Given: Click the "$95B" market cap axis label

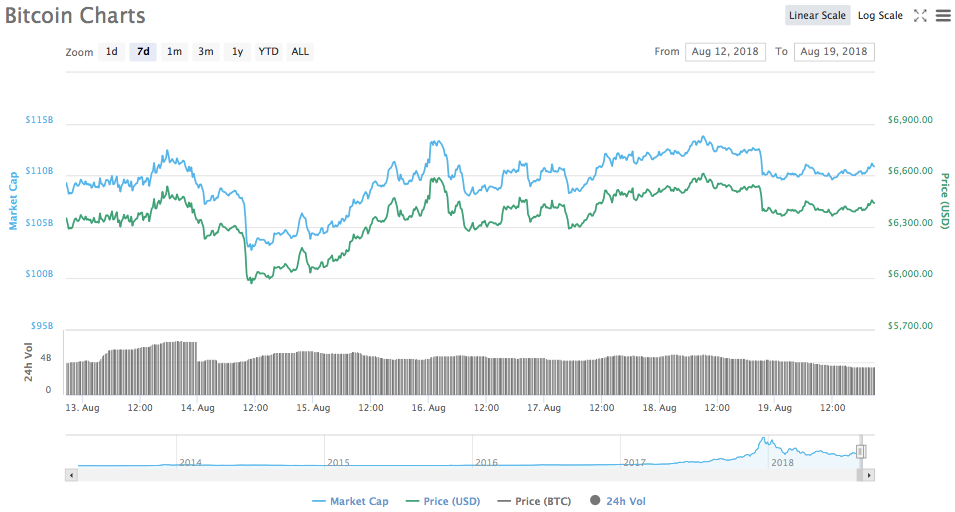Looking at the screenshot, I should click(x=42, y=326).
